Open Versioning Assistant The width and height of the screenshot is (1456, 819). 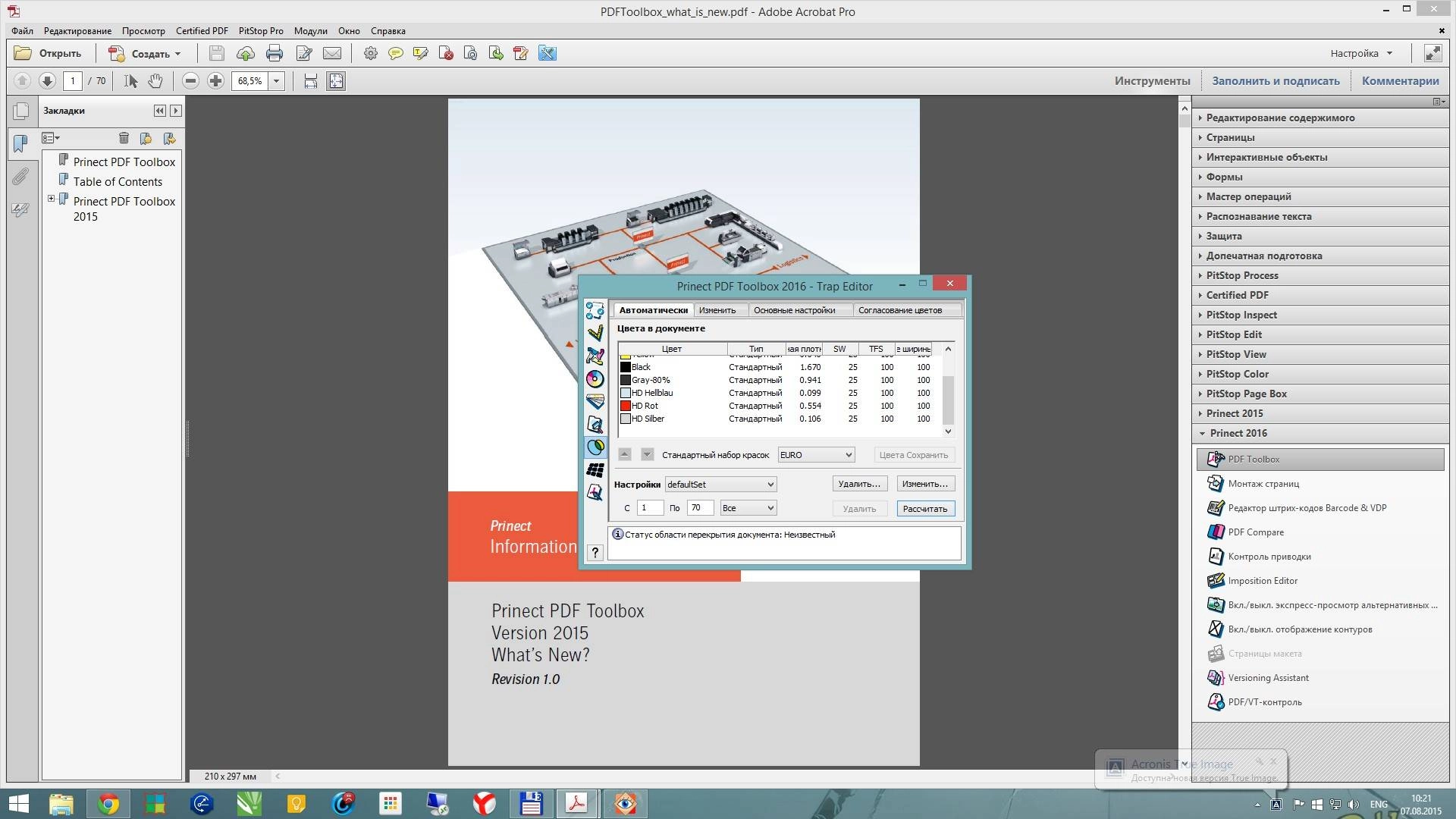(x=1268, y=678)
